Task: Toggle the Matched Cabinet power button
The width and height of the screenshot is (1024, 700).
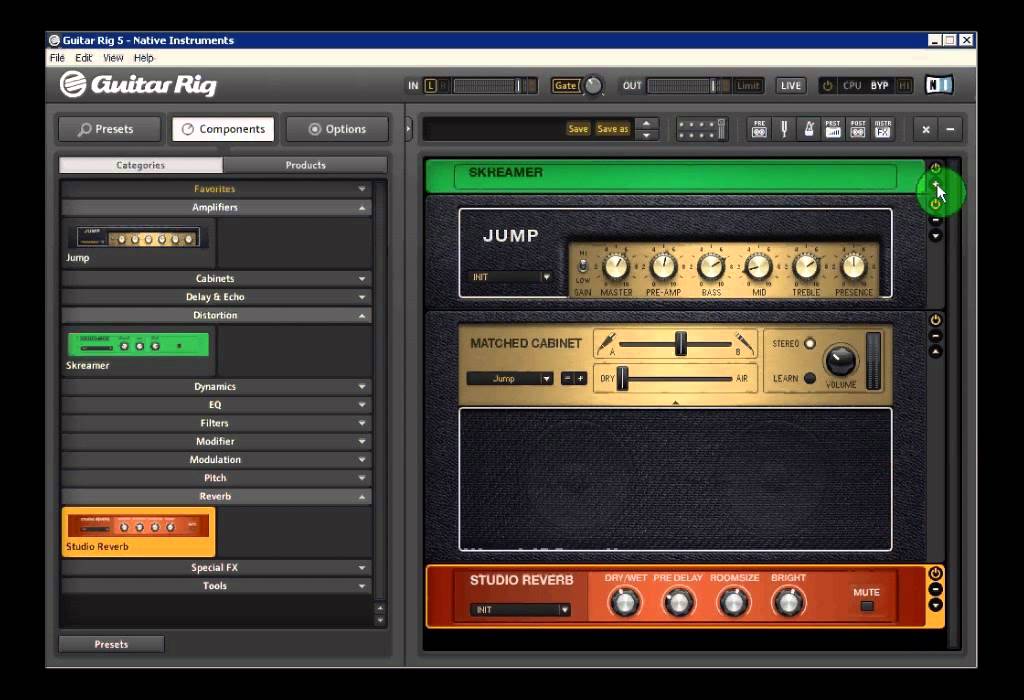Action: (935, 320)
